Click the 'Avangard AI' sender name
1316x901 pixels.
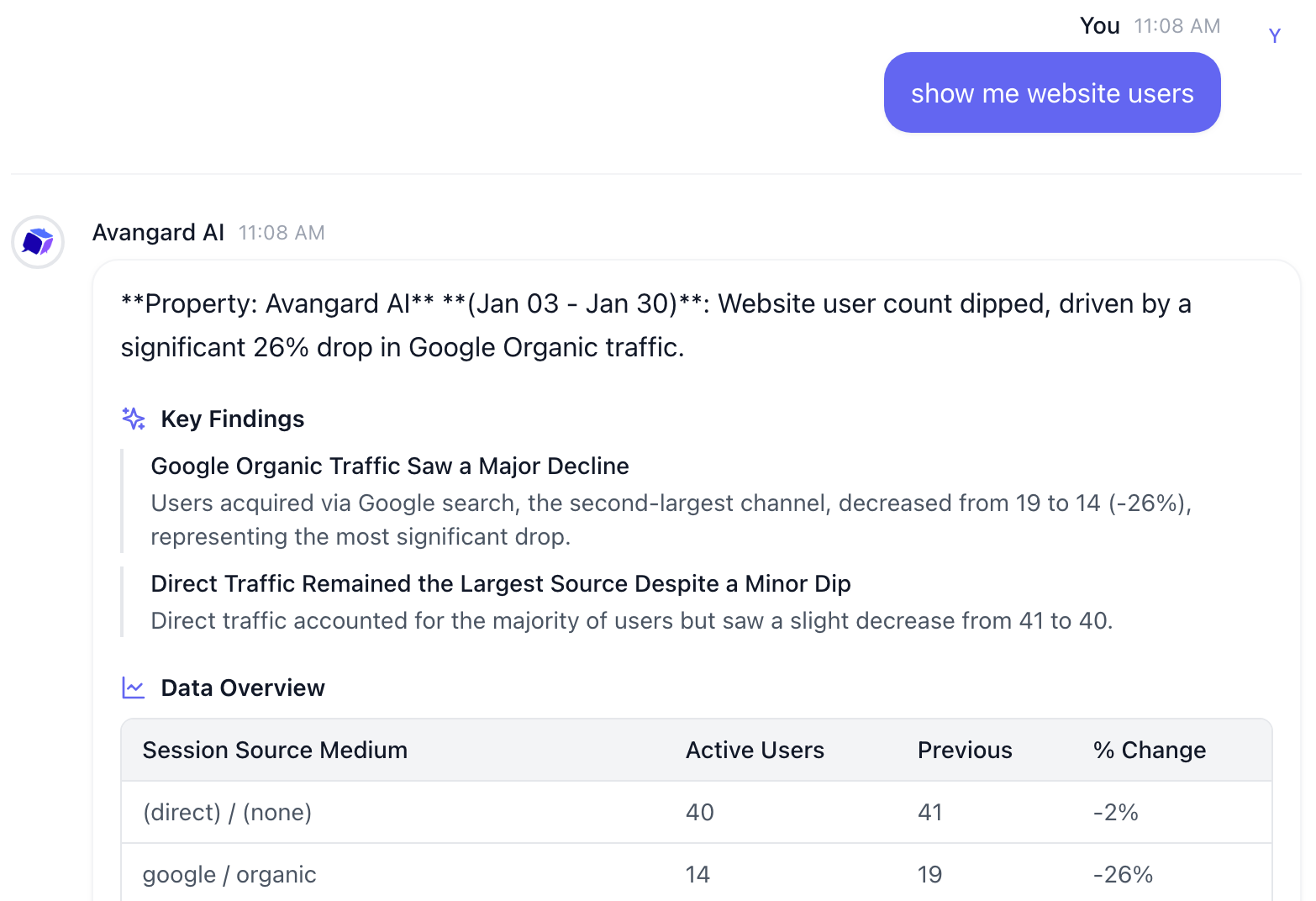[x=158, y=232]
